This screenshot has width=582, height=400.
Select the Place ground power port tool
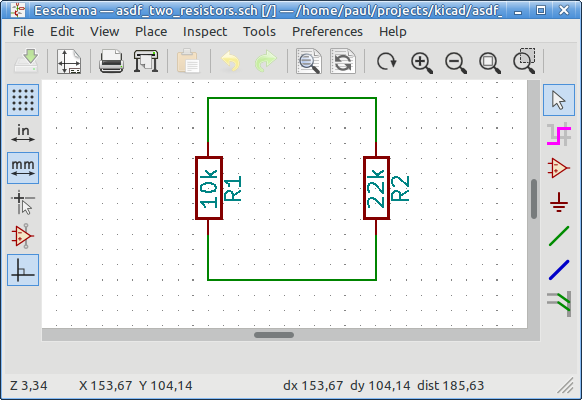(x=559, y=202)
